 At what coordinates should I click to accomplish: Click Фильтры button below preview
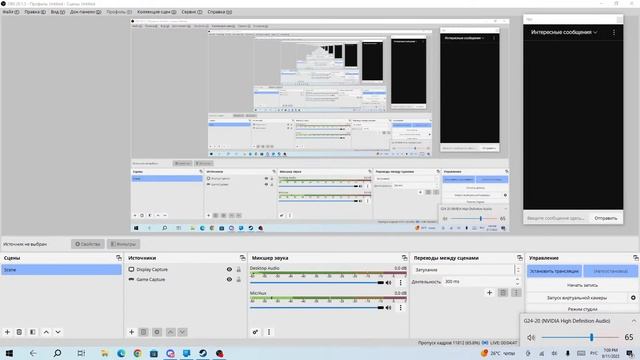pos(124,244)
